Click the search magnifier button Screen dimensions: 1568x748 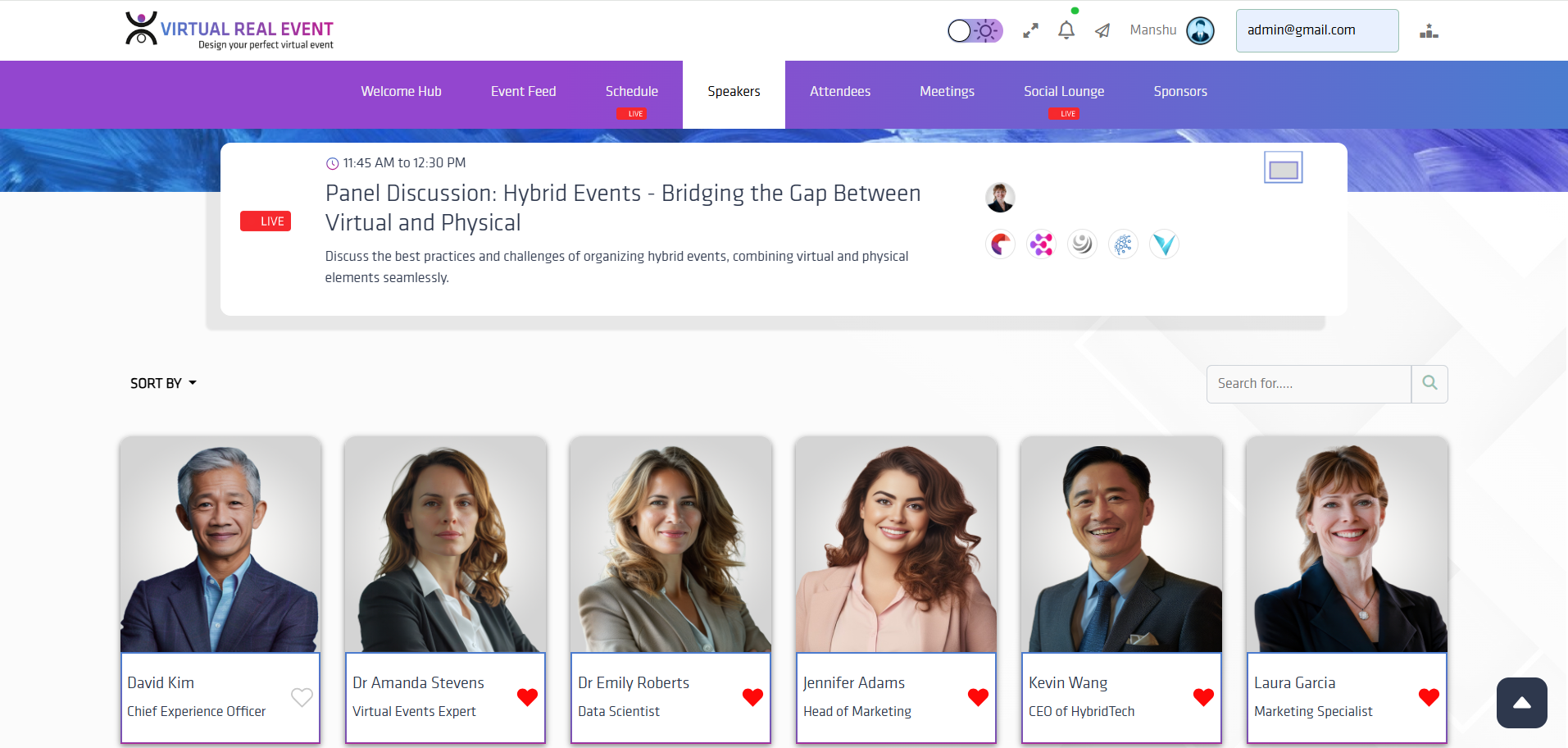[1429, 383]
